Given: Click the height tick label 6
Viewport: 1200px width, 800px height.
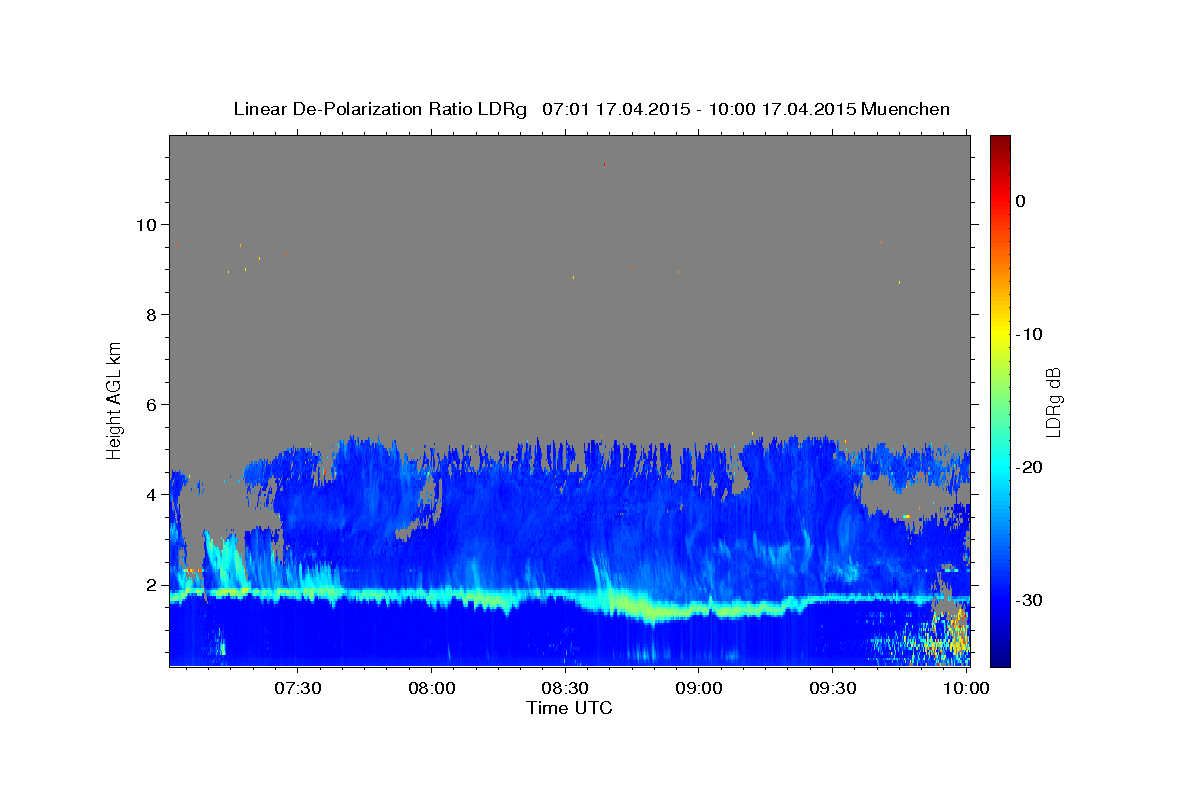Looking at the screenshot, I should click(x=152, y=405).
